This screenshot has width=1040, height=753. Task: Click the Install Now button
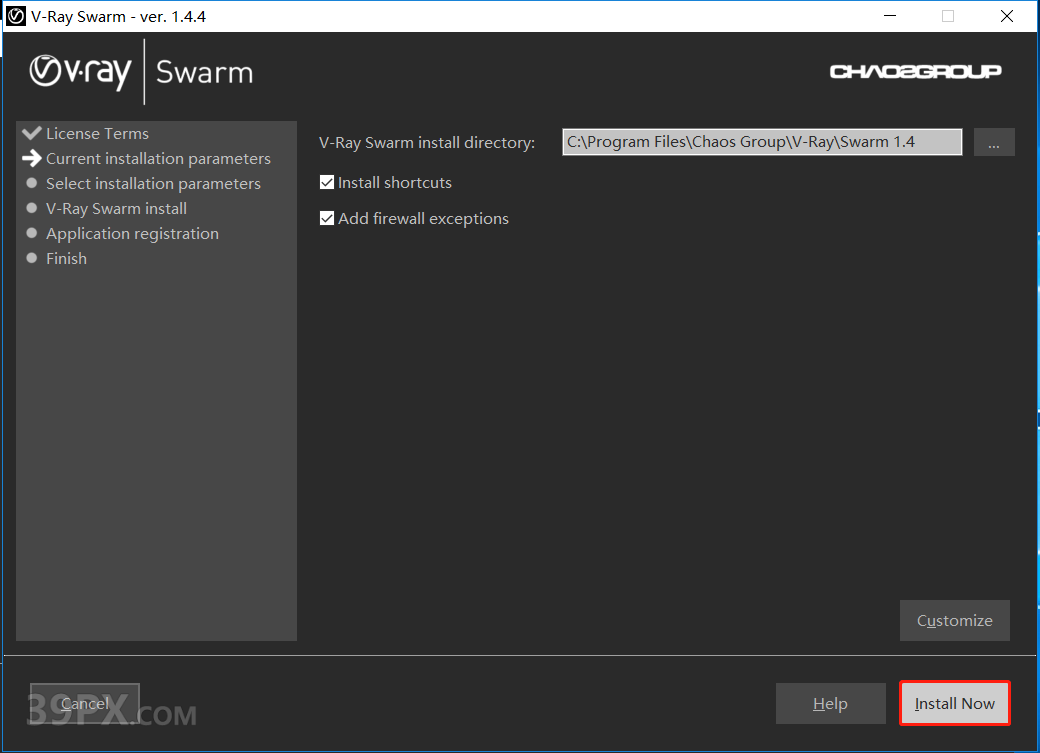tap(954, 703)
